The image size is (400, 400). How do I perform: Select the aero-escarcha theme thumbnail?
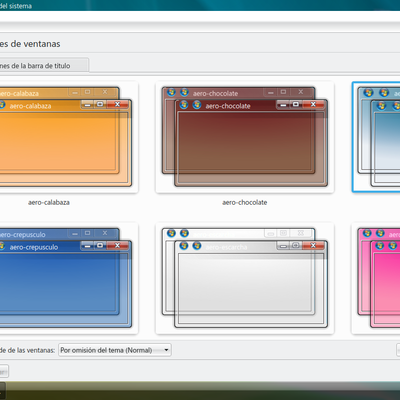pyautogui.click(x=245, y=278)
